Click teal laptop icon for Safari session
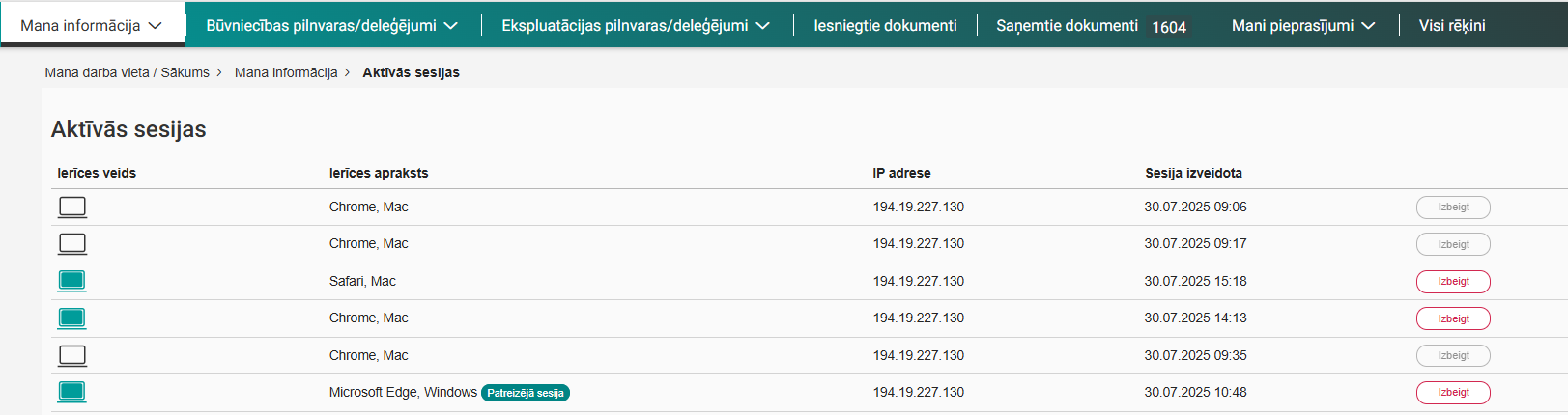1568x415 pixels. pyautogui.click(x=72, y=281)
